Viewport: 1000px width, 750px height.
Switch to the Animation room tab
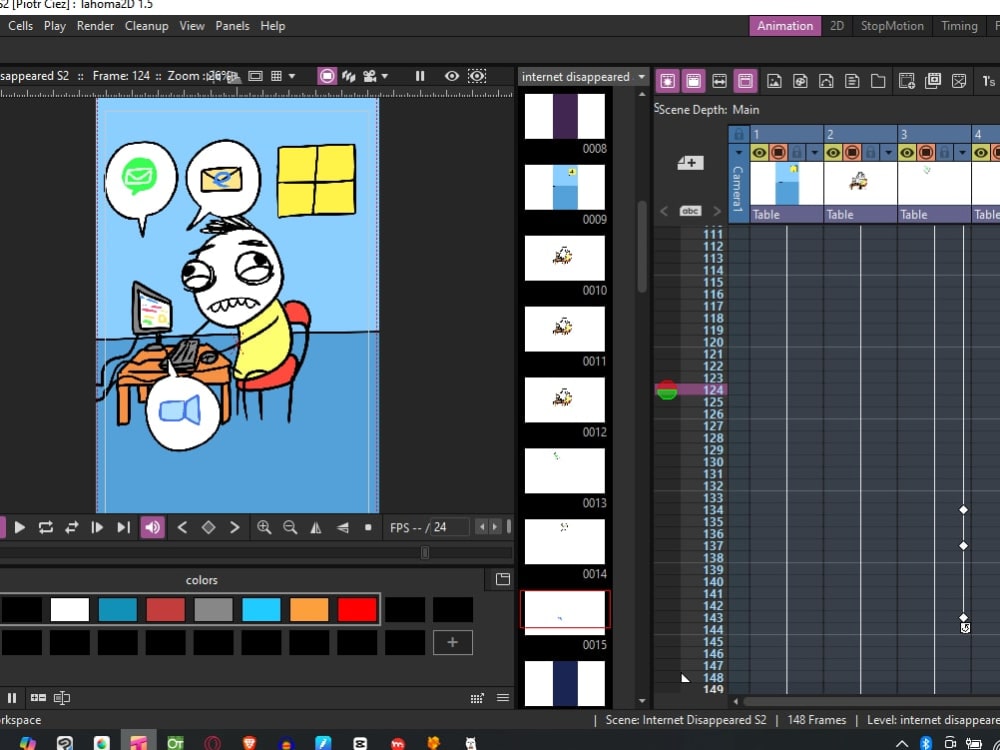[785, 26]
